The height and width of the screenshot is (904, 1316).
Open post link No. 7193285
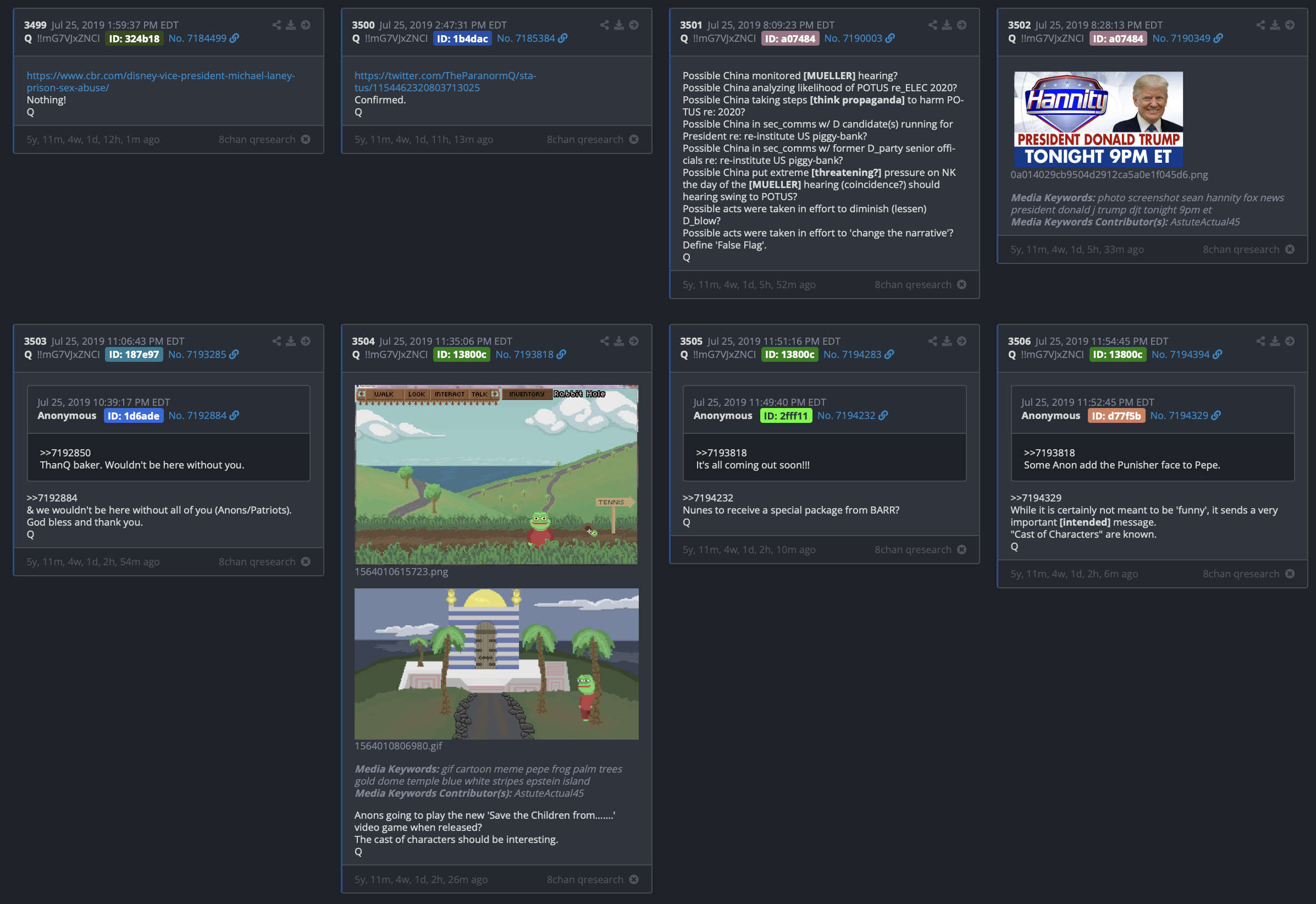point(203,355)
